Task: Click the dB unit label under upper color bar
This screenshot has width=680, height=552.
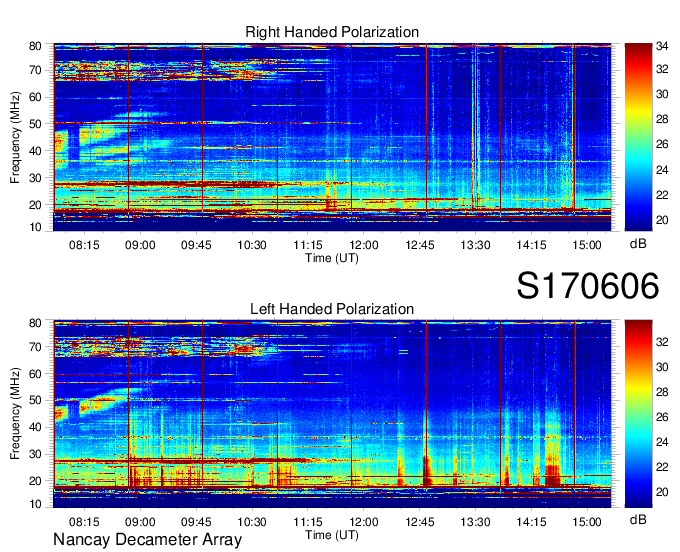Action: pyautogui.click(x=638, y=244)
